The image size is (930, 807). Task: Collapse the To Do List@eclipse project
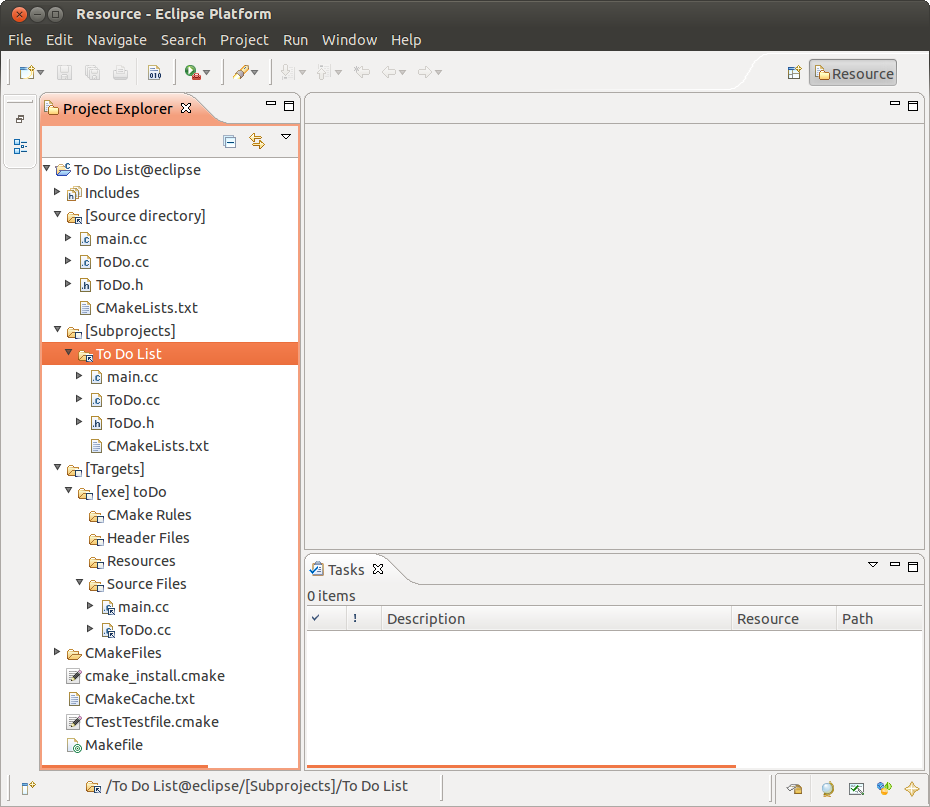point(47,169)
